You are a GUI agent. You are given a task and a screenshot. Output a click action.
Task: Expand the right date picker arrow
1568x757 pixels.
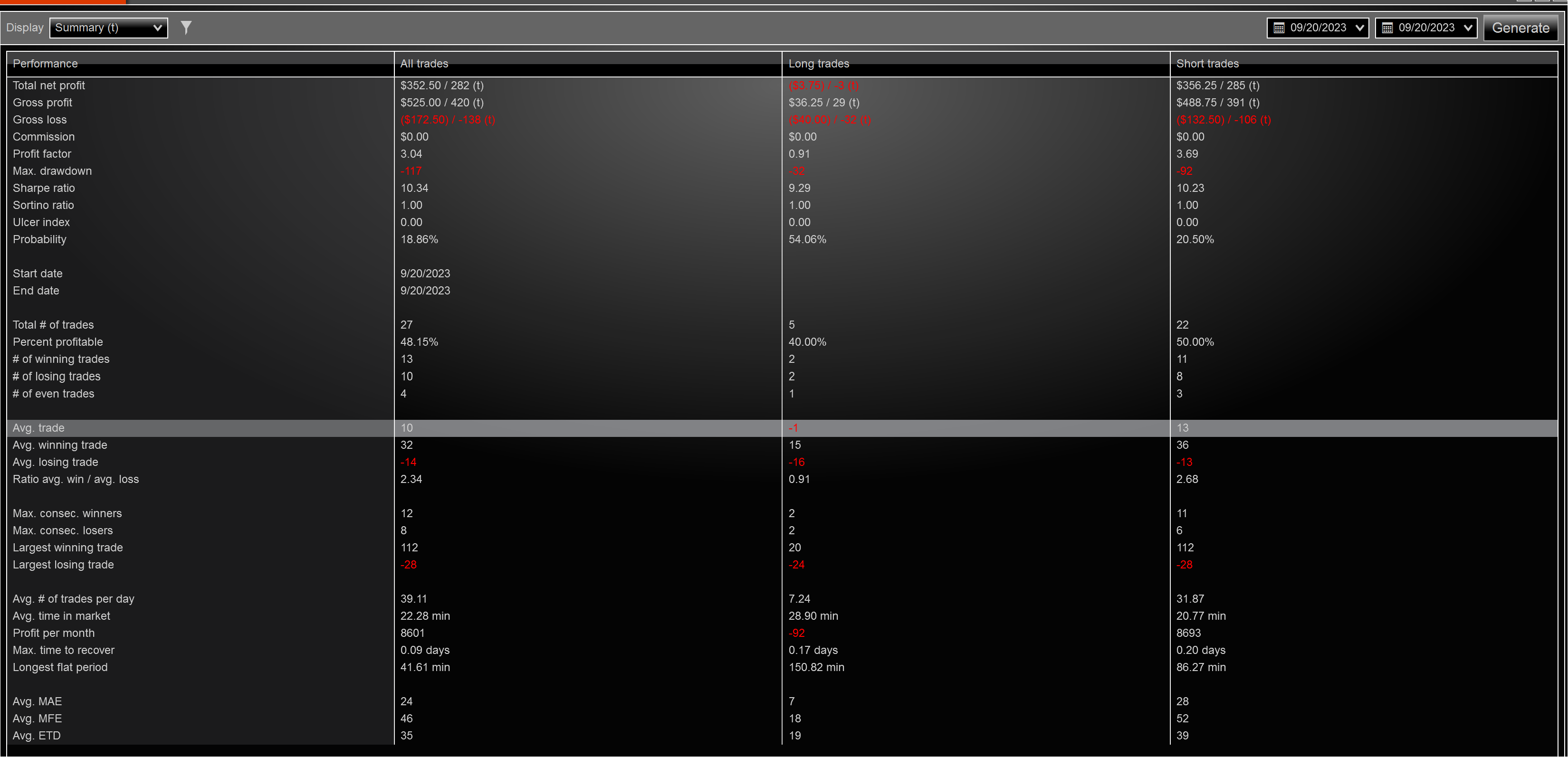coord(1468,28)
